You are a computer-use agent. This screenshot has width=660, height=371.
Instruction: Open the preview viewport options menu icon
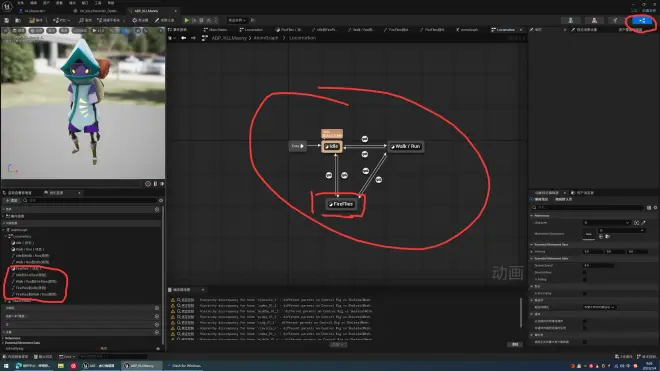click(x=5, y=31)
